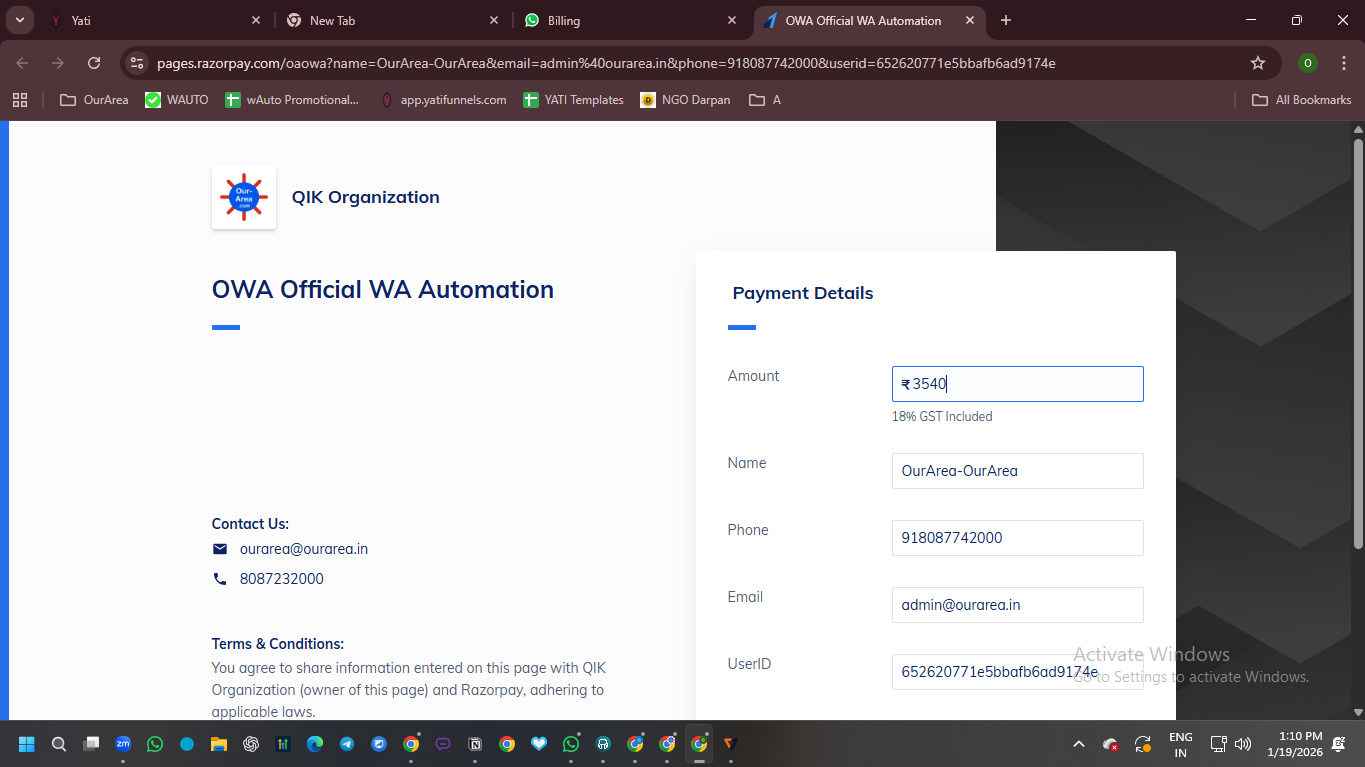Viewport: 1365px width, 767px height.
Task: Click the Amount input field
Action: [1017, 384]
